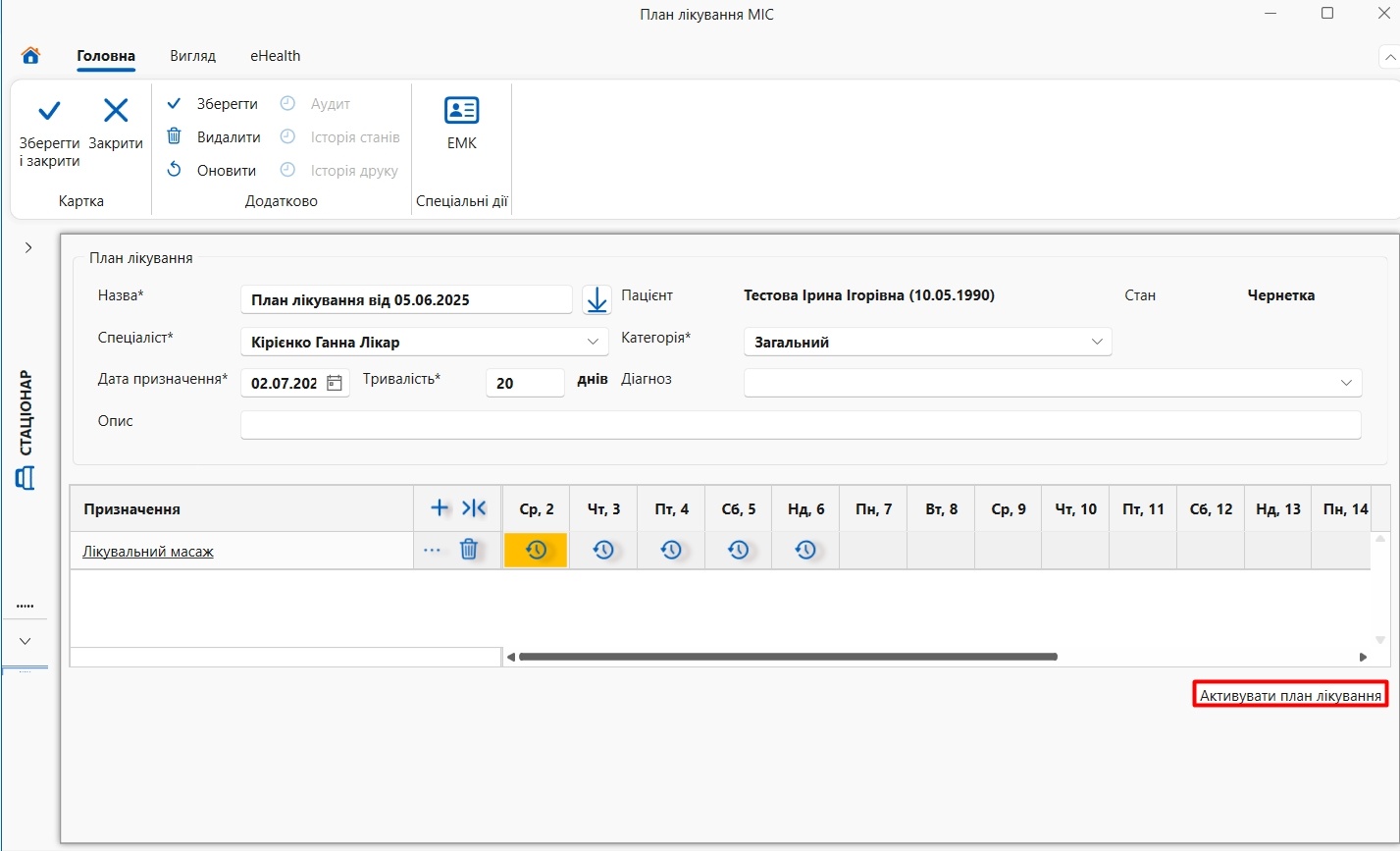Click the grid's vertical scroll up arrow
Viewport: 1400px width, 851px height.
click(x=1379, y=539)
